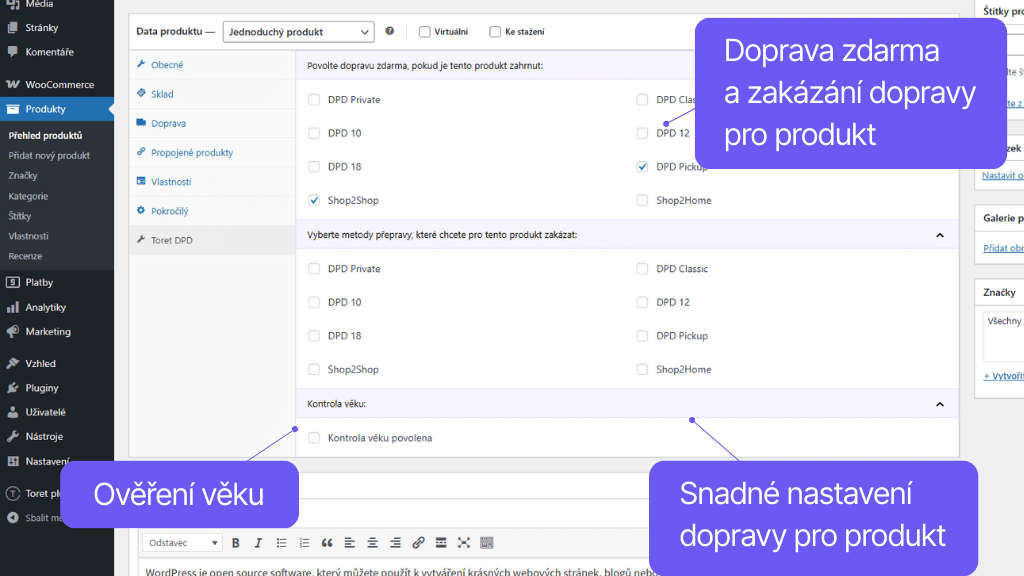
Task: Enable the Virtuální checkbox
Action: tap(424, 31)
